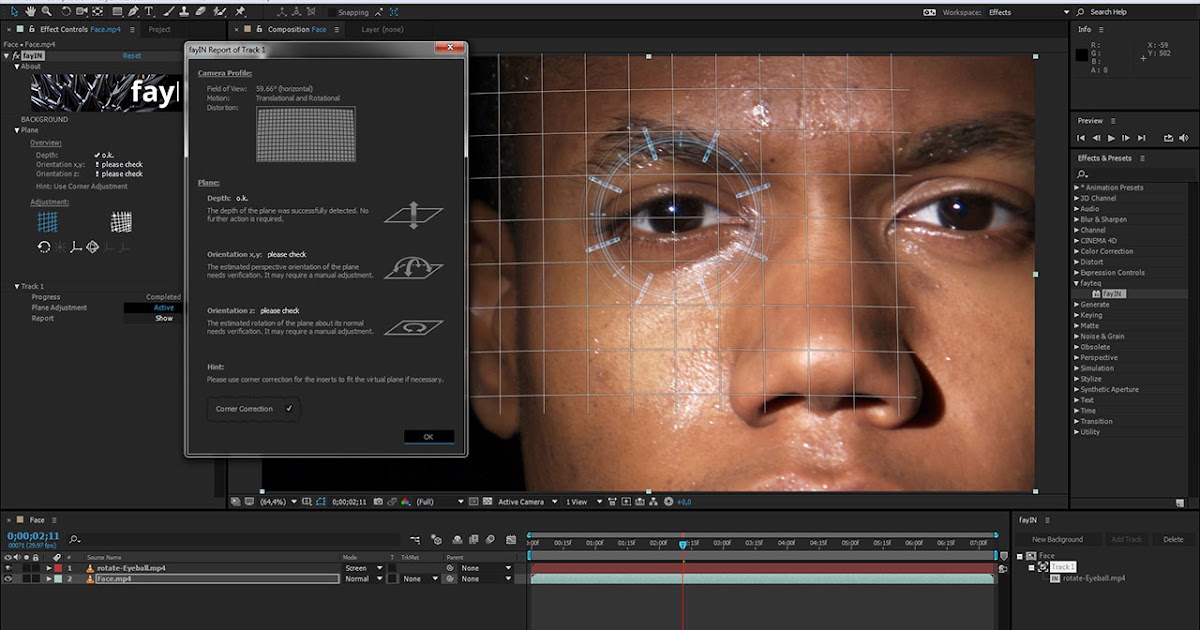
Task: Hide the rotate-Eyeball.mp4 layer video
Action: point(9,568)
